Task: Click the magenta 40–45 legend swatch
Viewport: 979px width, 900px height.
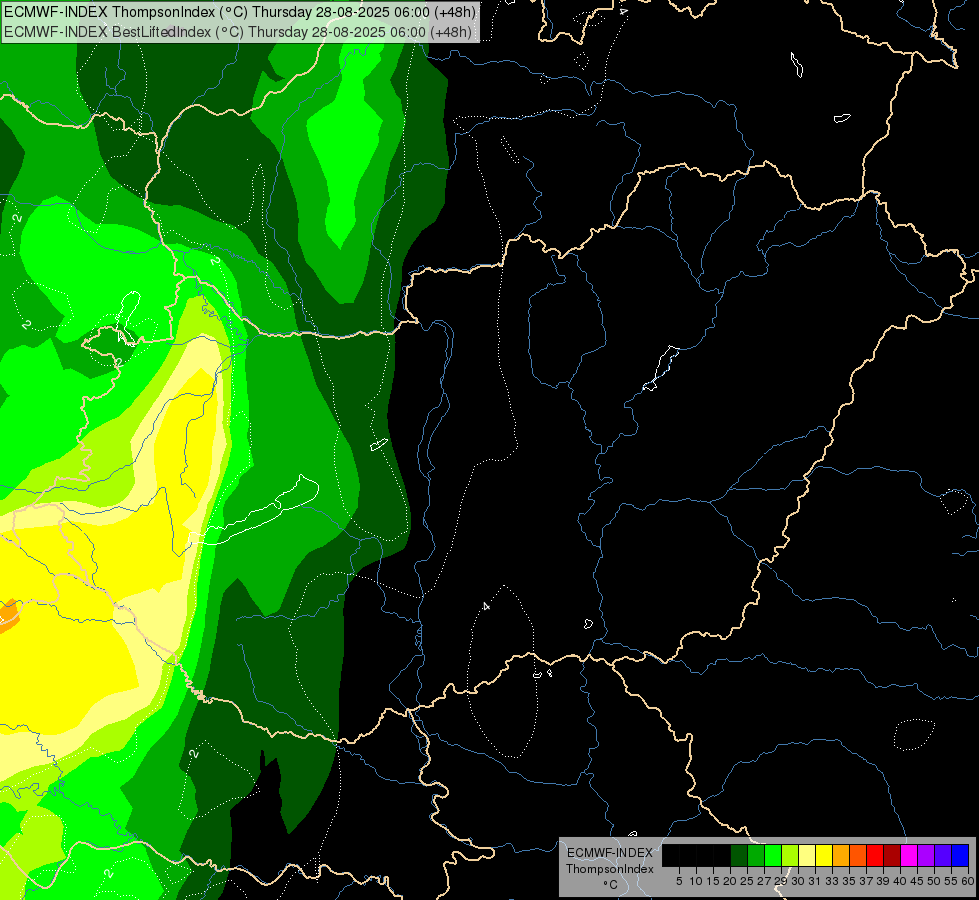Action: 909,855
